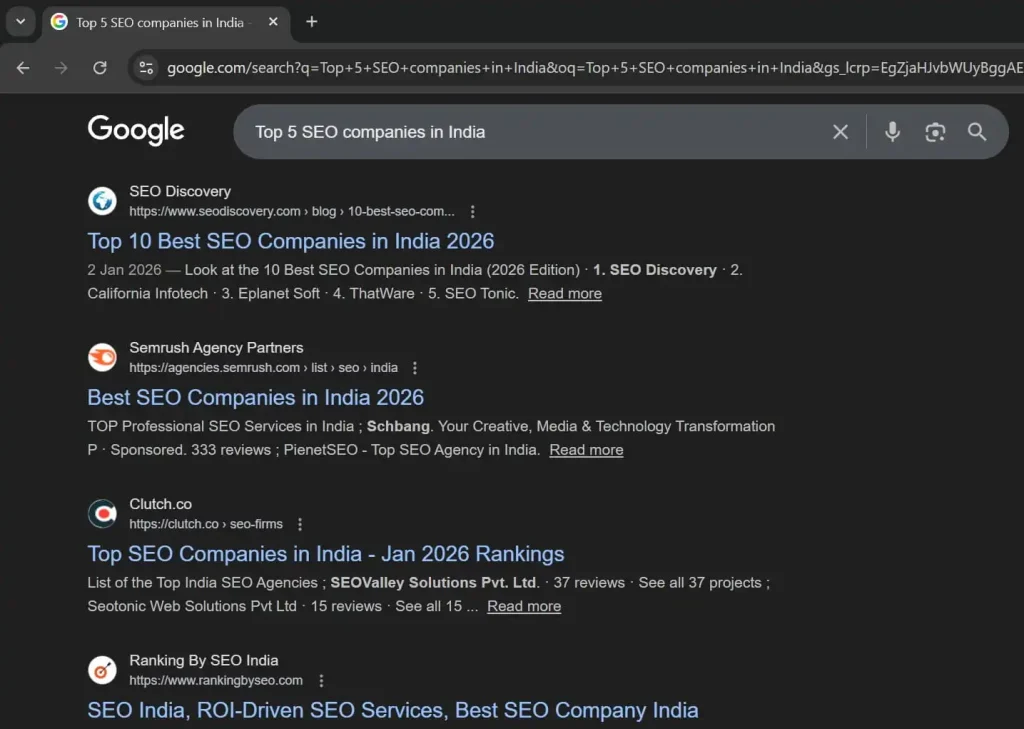Click inside the Google search field
Viewport: 1024px width, 729px height.
tap(530, 132)
